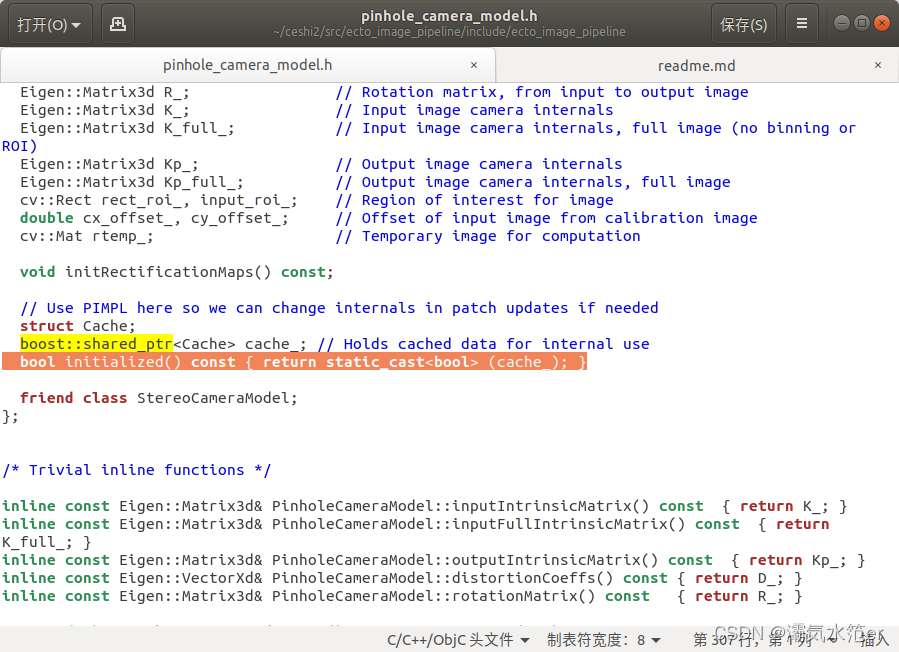Click the 'Holds cached data' comment
This screenshot has height=652, width=899.
point(483,344)
